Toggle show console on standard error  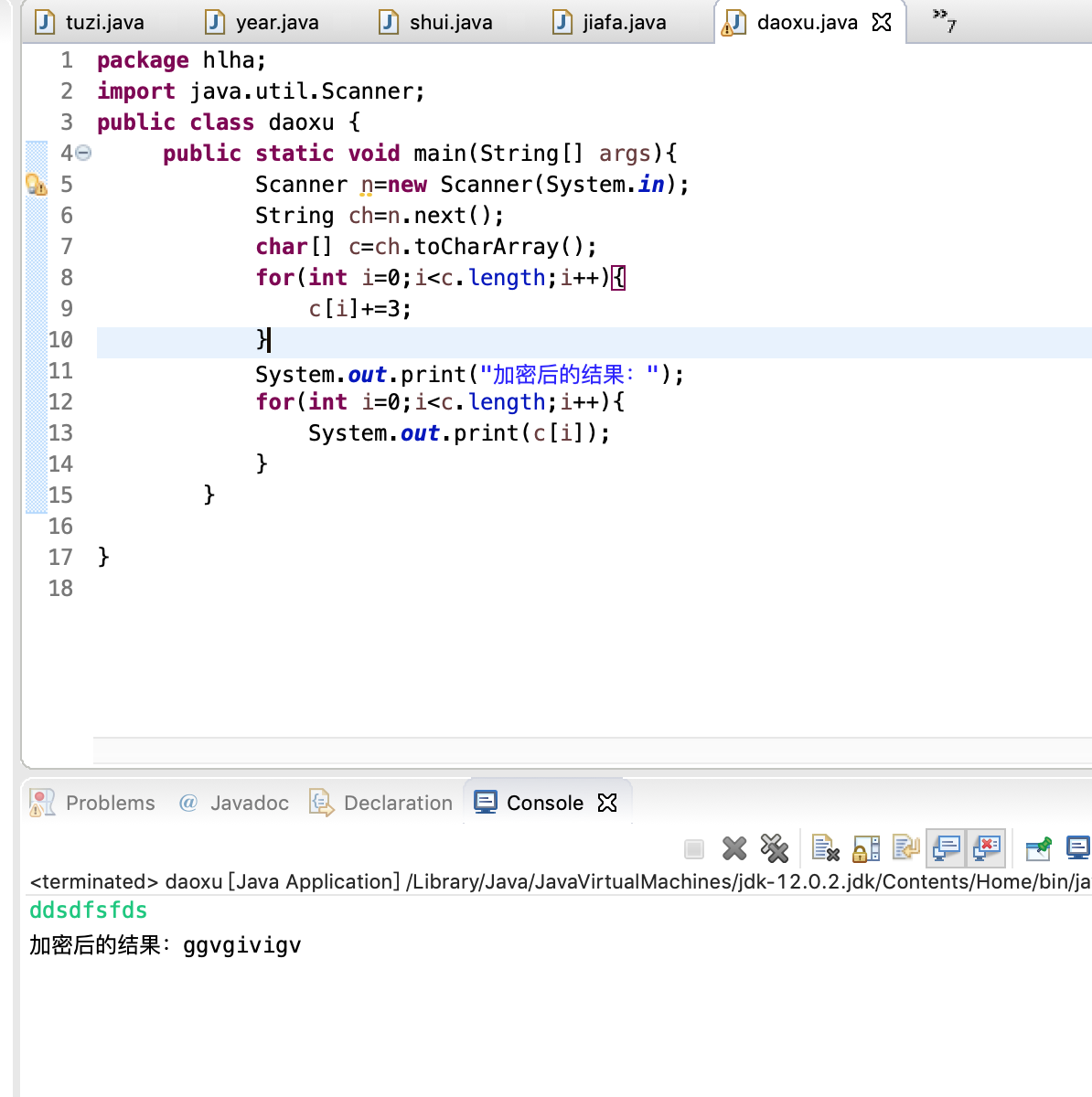pyautogui.click(x=986, y=848)
